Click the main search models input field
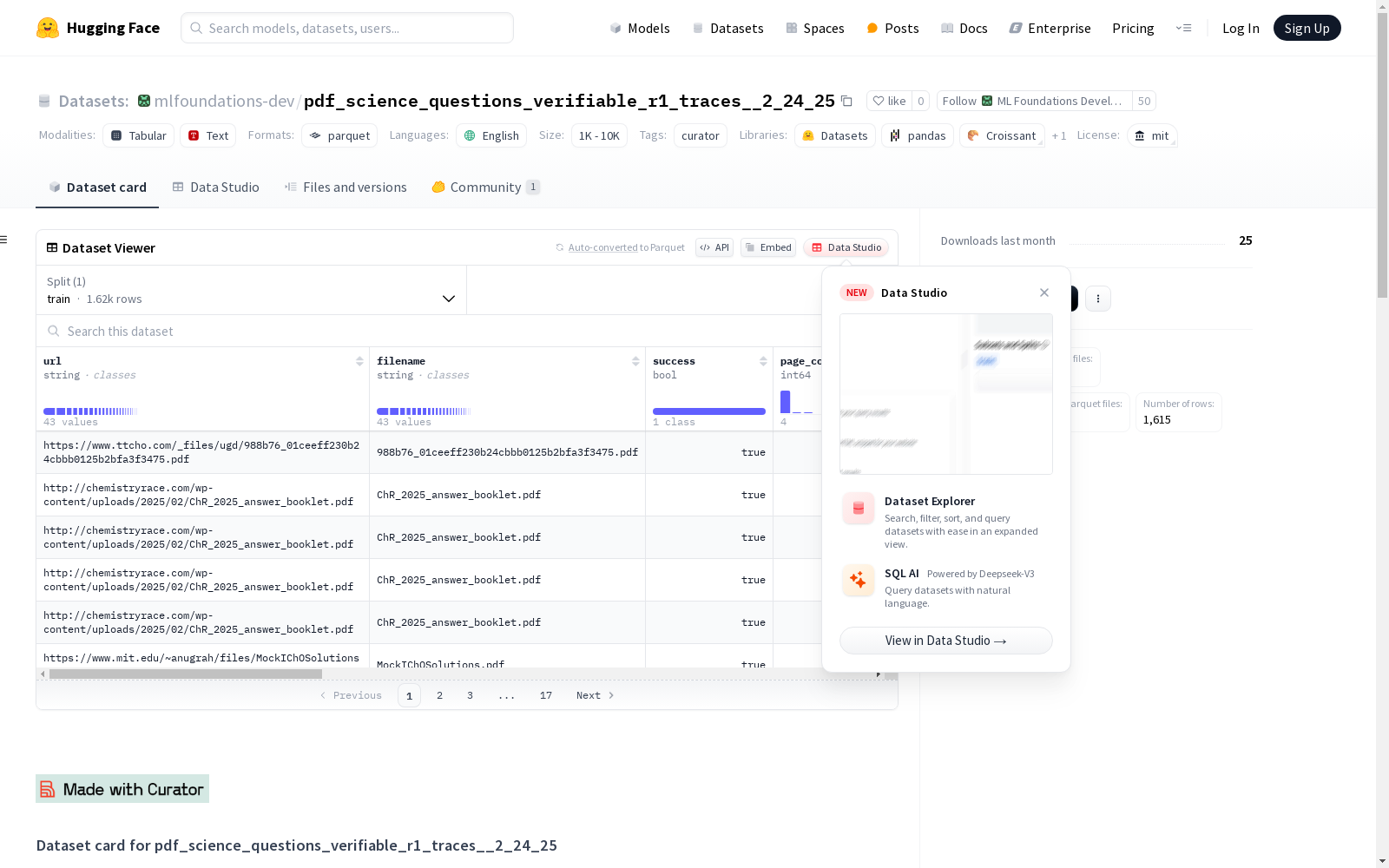 347,28
